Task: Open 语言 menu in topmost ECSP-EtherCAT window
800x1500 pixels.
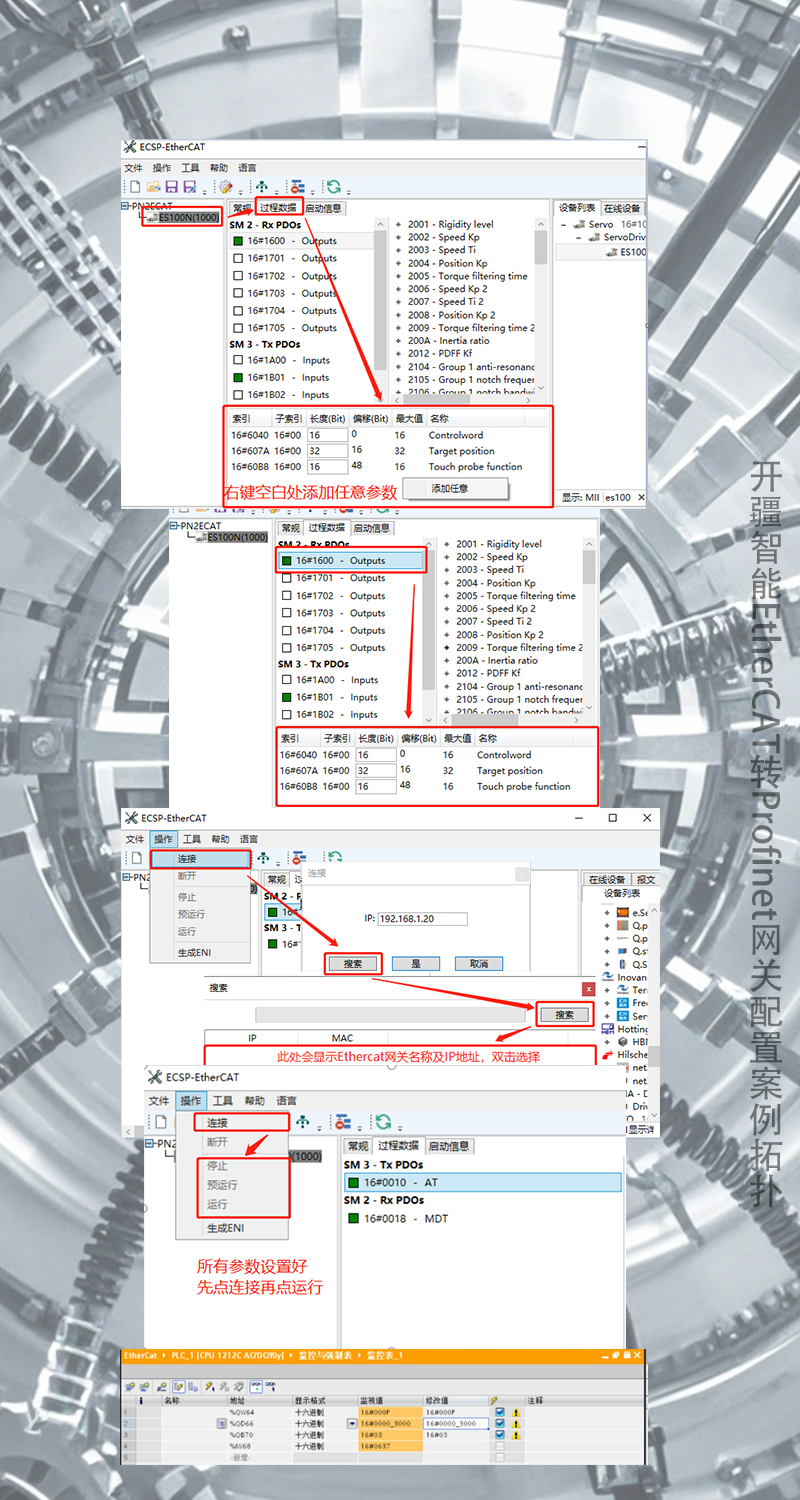Action: coord(247,168)
